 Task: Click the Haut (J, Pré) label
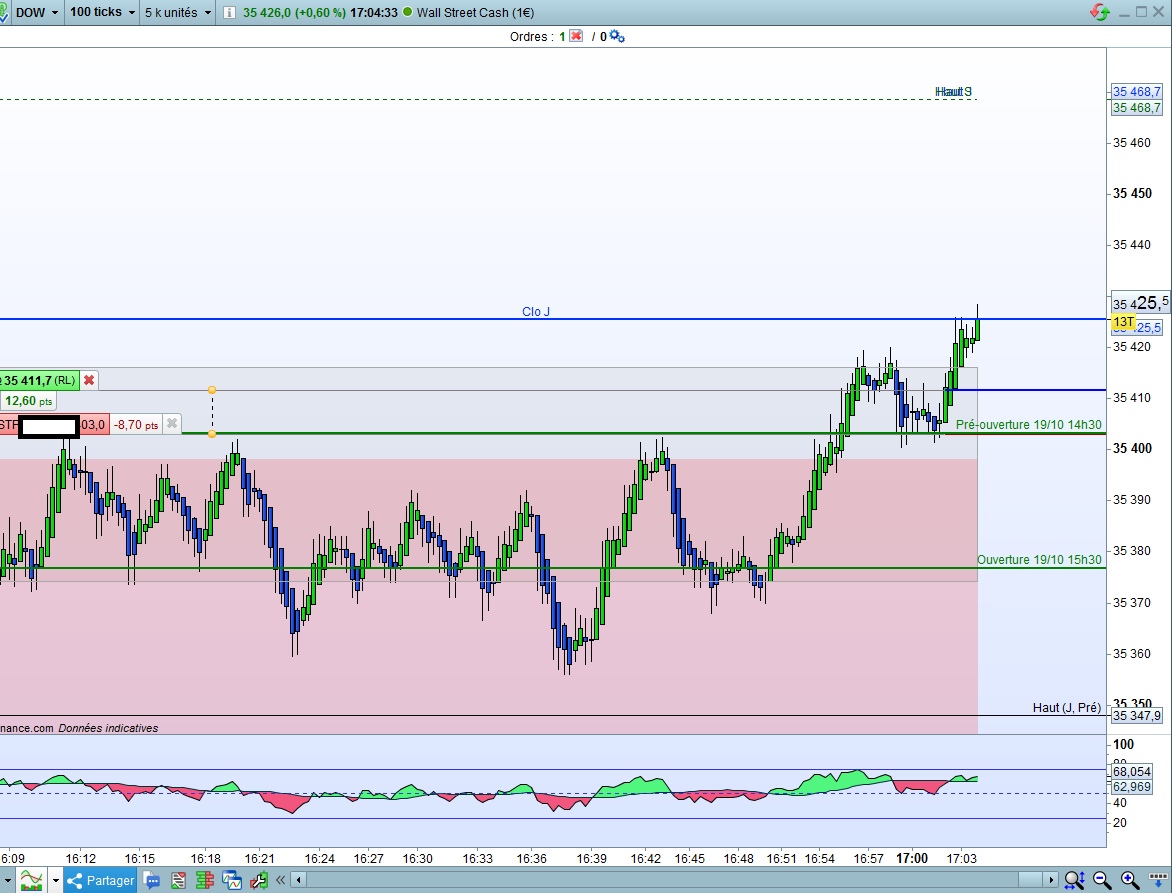click(x=1067, y=707)
